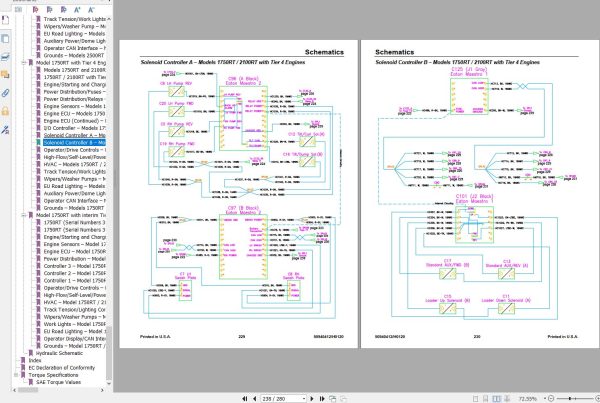Open the page thumbnails panel icon
600x403 pixels.
(7, 38)
